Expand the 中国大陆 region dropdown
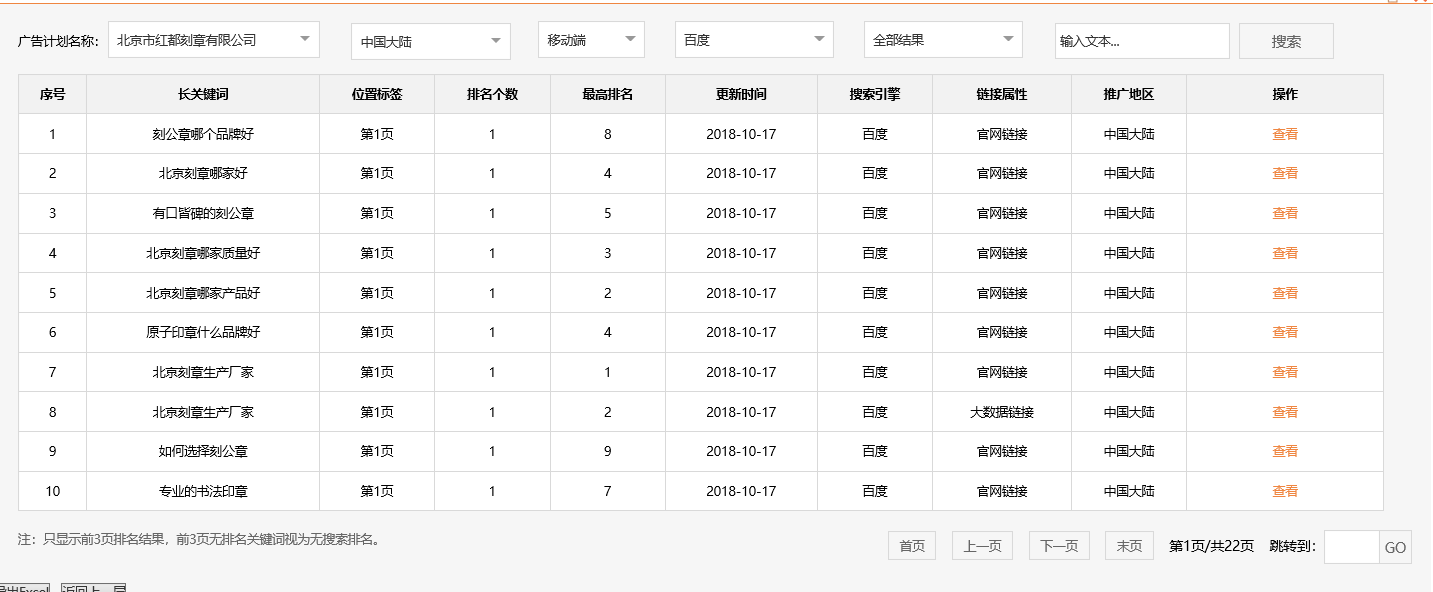The image size is (1433, 592). coord(430,39)
